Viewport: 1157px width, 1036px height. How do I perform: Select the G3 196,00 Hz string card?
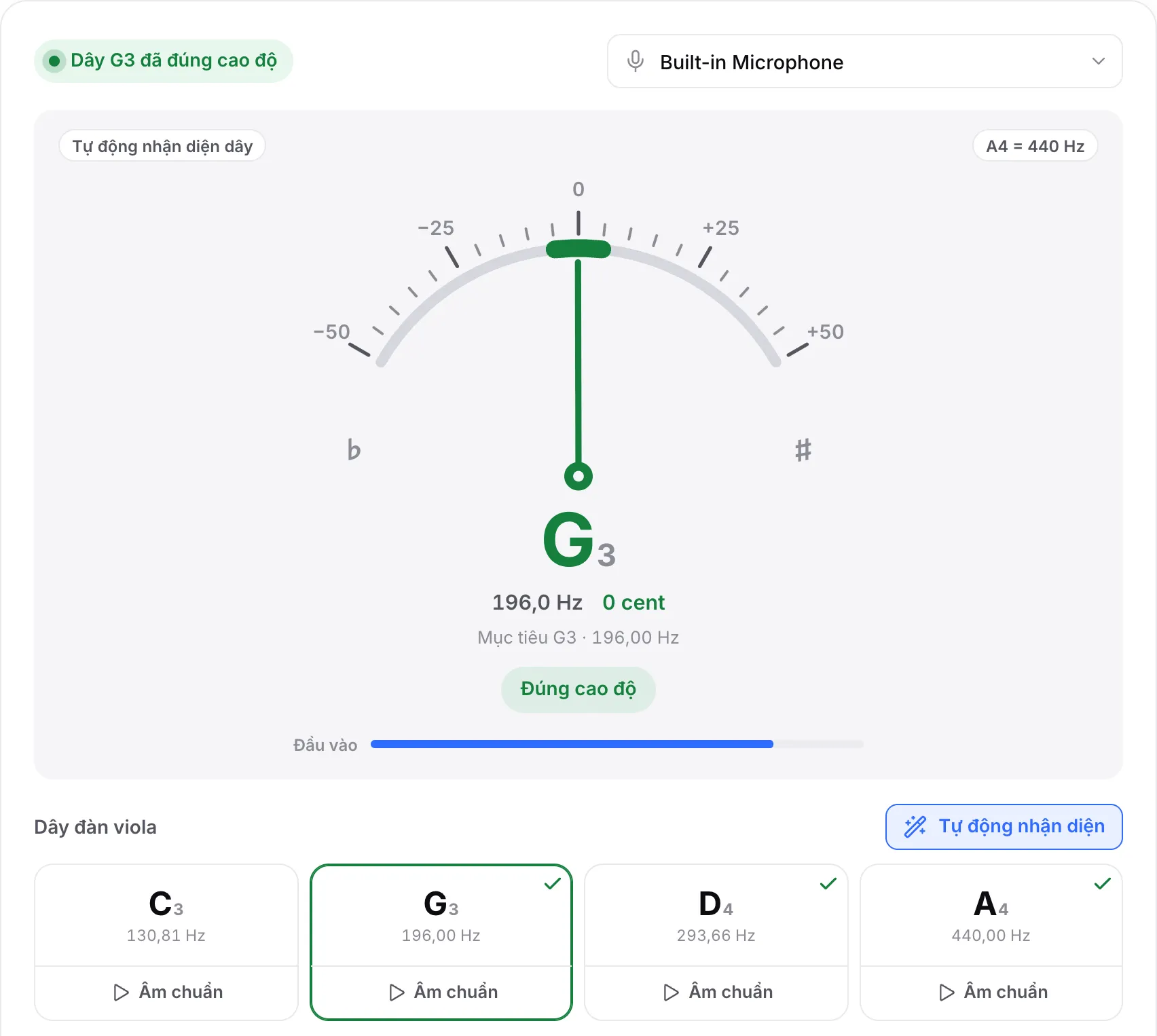point(441,915)
